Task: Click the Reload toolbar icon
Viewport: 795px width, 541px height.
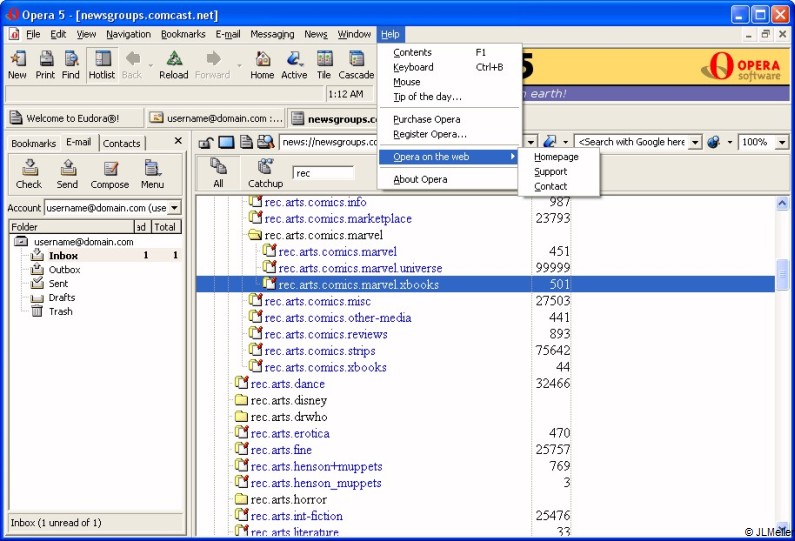Action: [173, 65]
